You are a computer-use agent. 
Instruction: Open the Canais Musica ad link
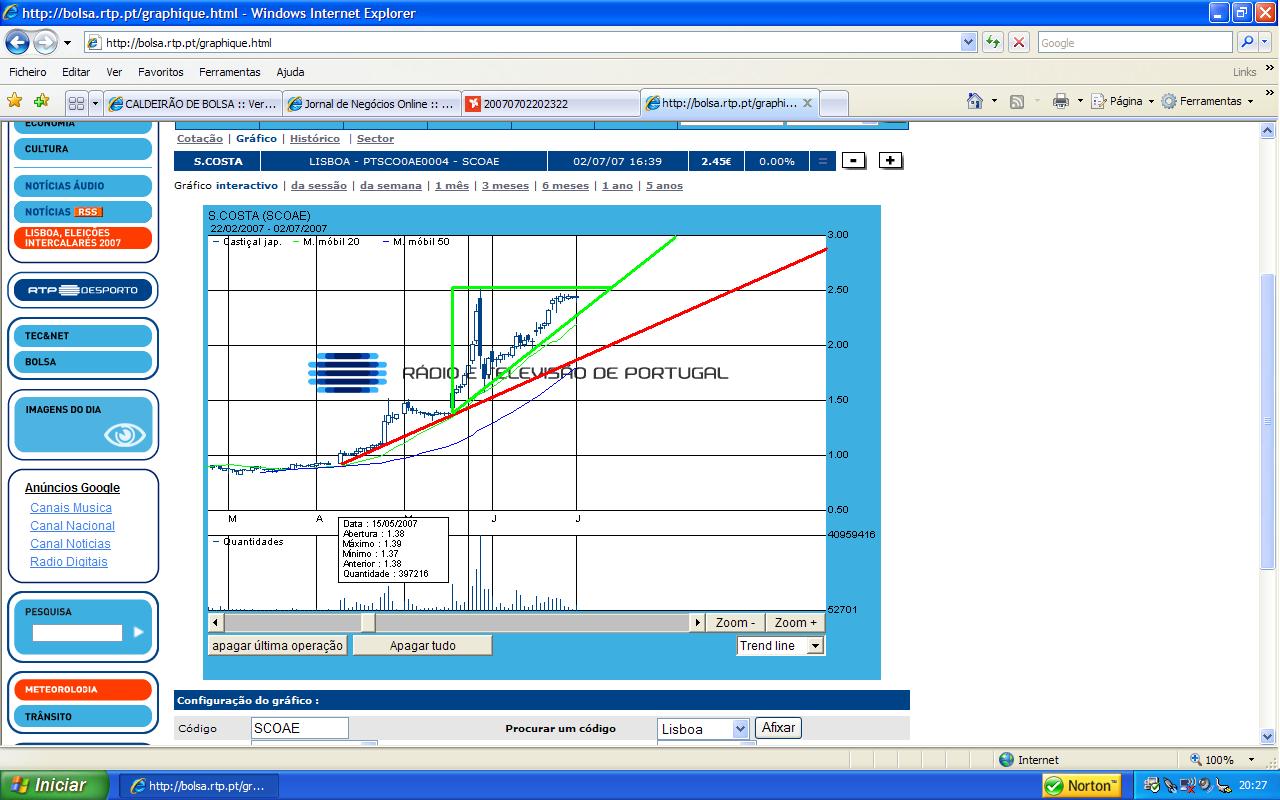[x=71, y=508]
